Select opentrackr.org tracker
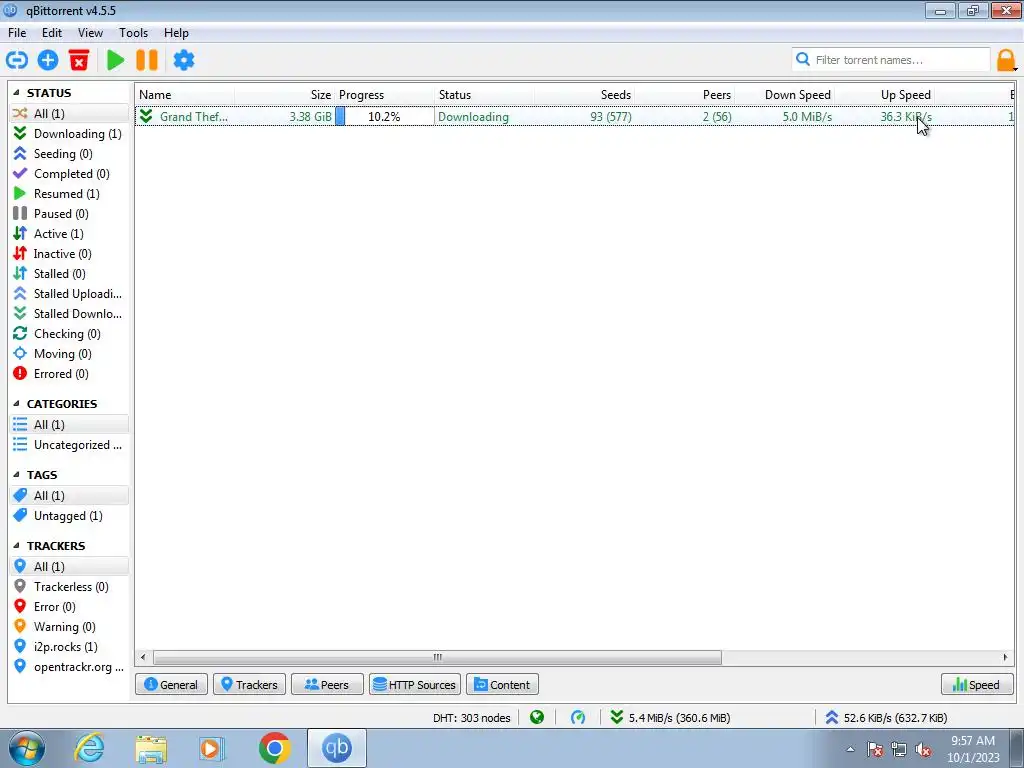1024x768 pixels. [68, 667]
